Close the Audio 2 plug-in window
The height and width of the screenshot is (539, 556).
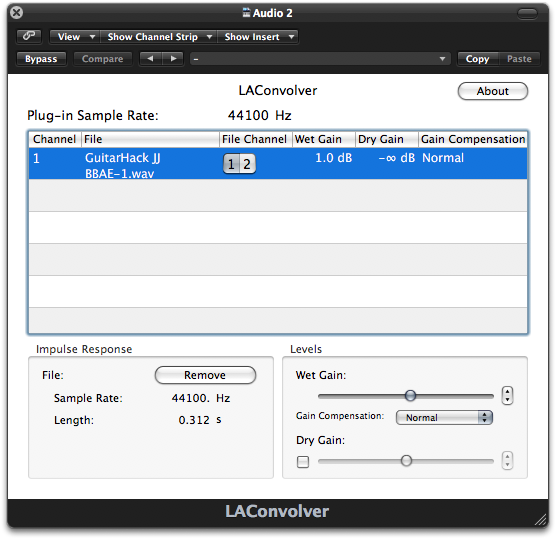pos(16,13)
